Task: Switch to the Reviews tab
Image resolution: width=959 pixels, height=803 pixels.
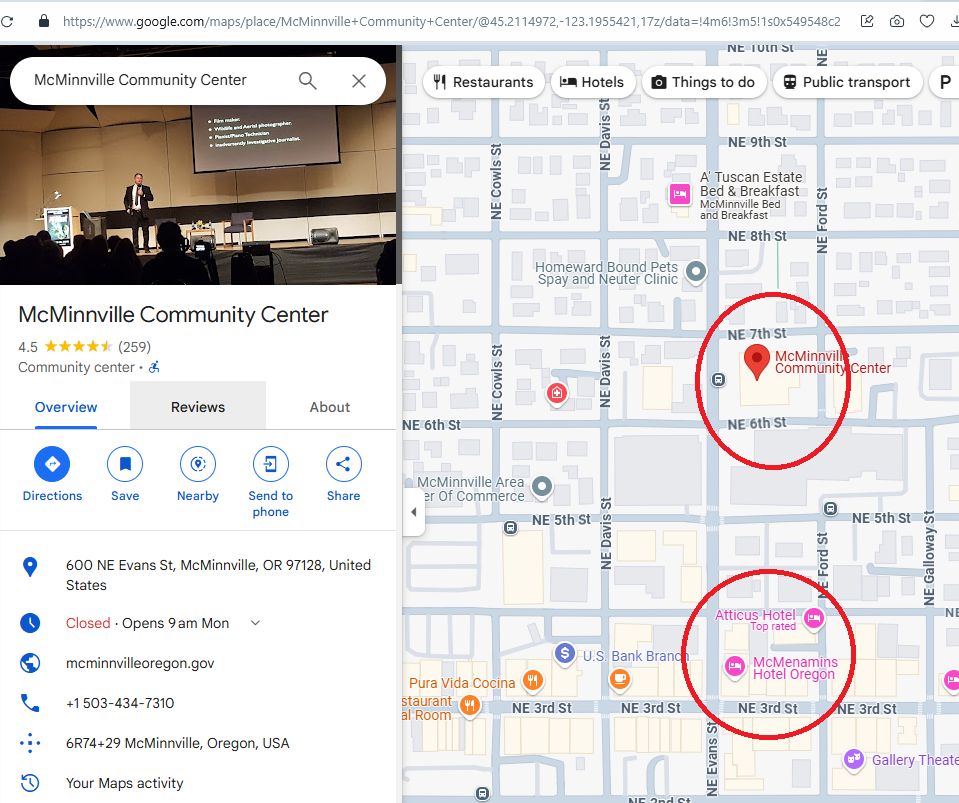Action: click(198, 407)
